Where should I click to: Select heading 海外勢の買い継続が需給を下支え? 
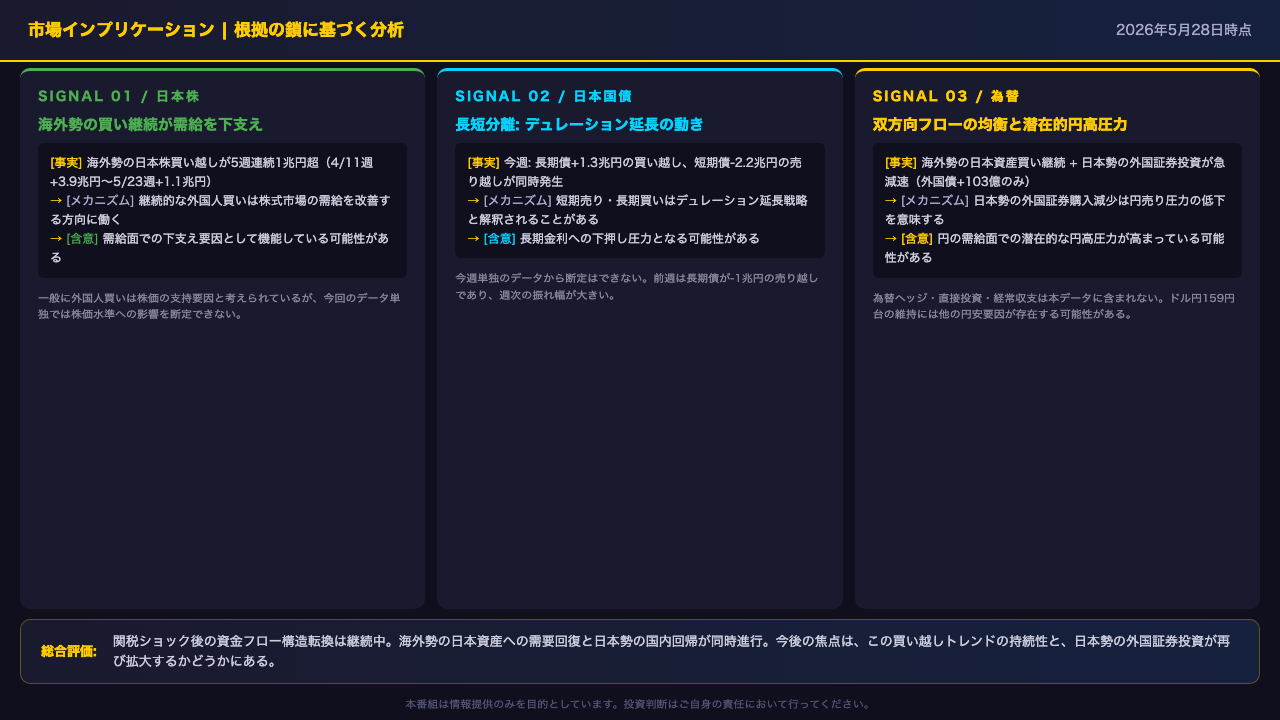[150, 124]
